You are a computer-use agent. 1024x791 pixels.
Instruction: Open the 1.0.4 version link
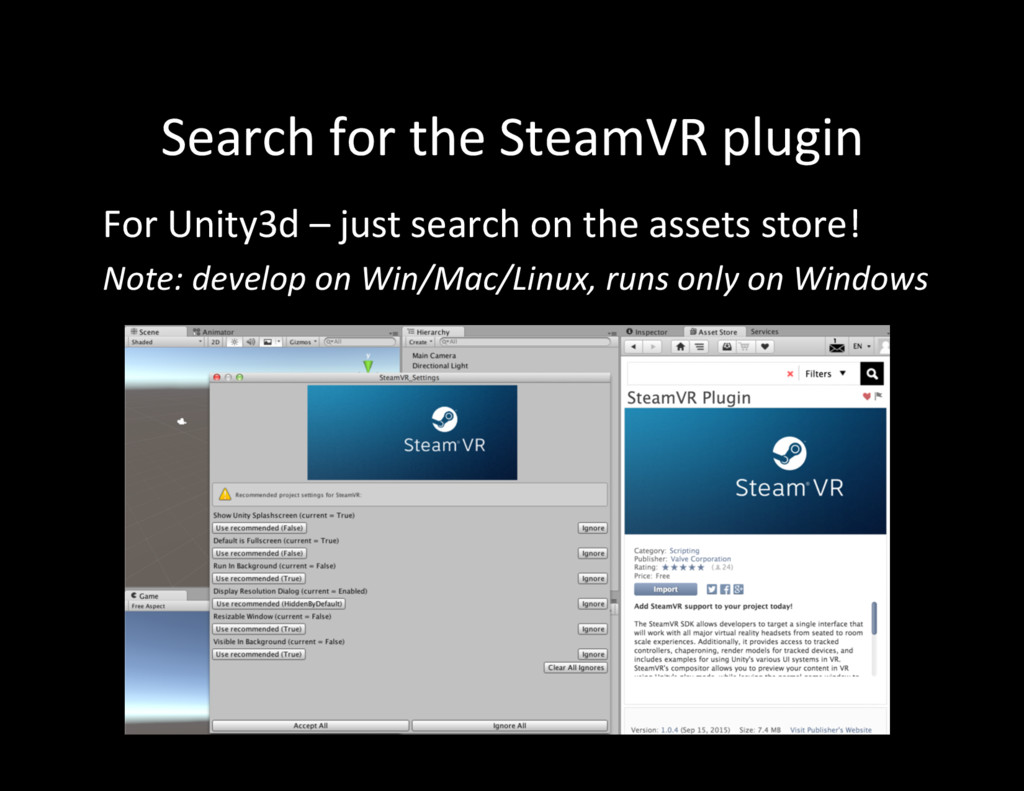coord(669,730)
